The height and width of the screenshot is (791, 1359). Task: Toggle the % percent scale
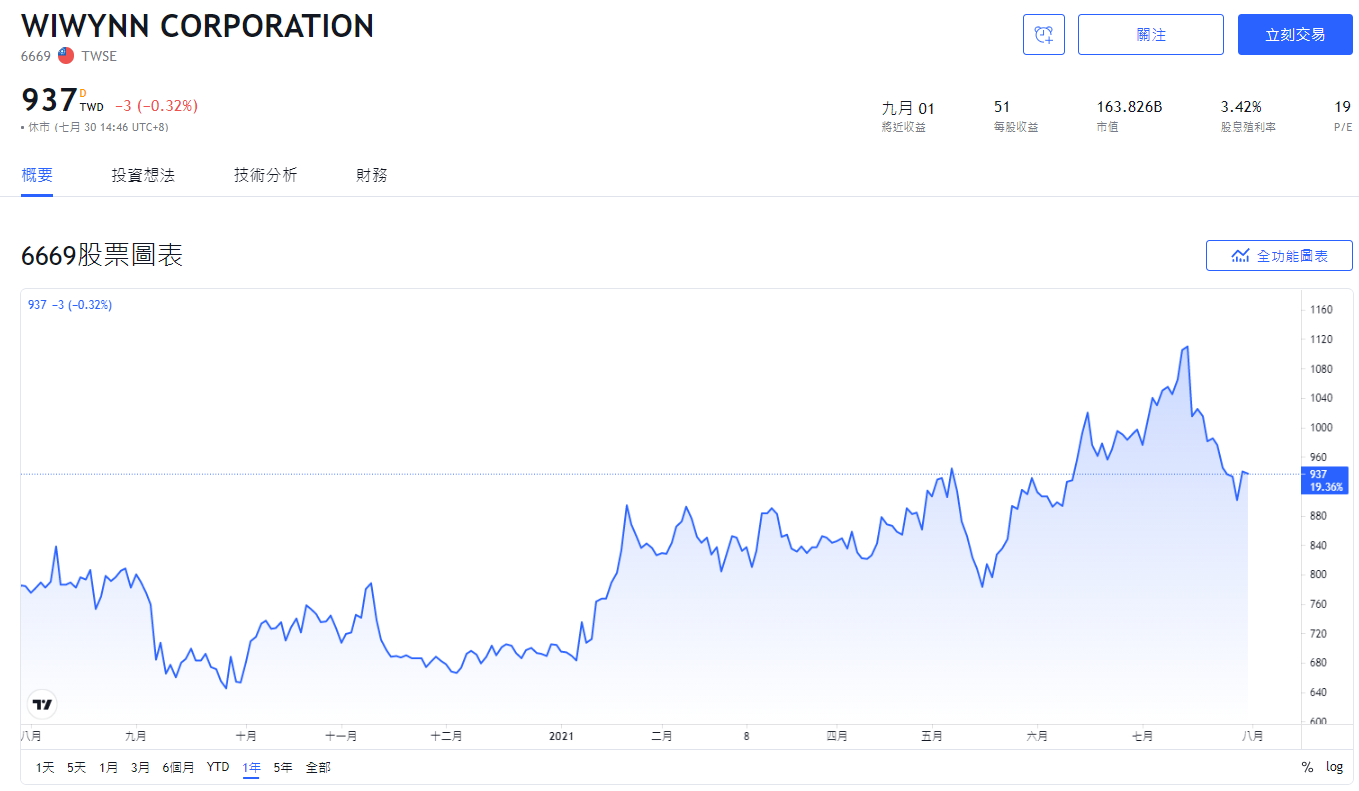[1307, 768]
